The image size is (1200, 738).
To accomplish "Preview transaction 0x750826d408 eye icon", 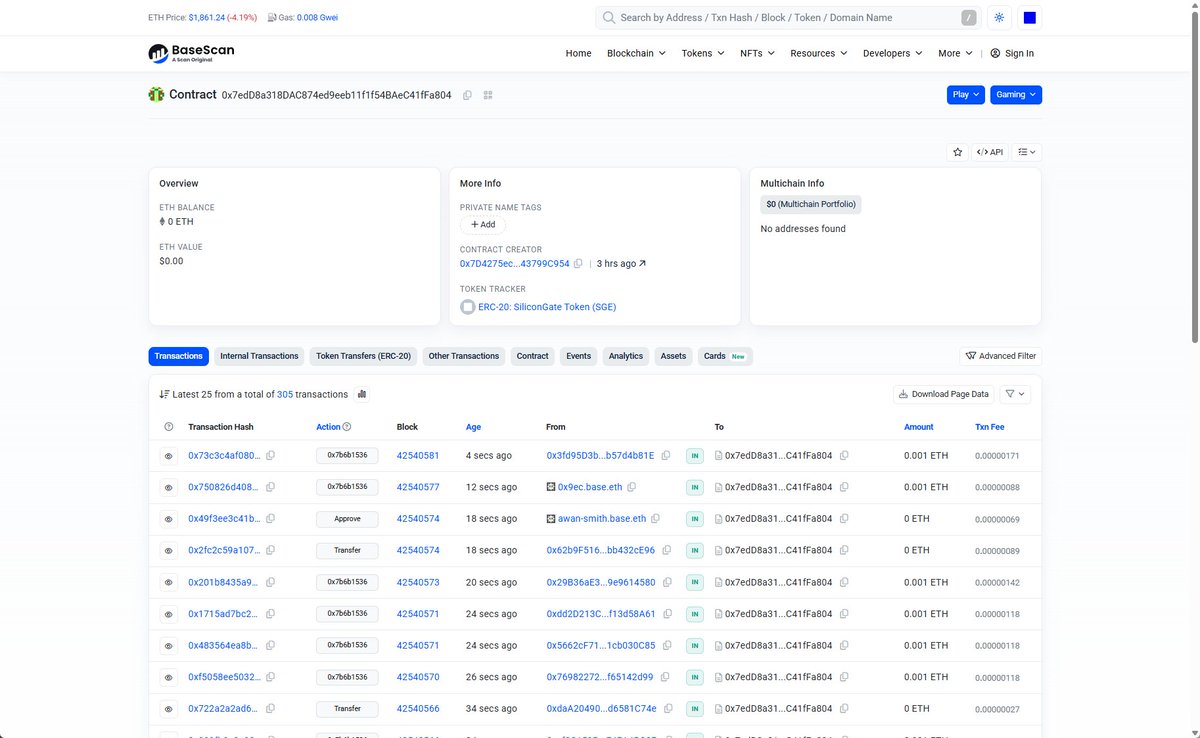I will click(x=168, y=487).
